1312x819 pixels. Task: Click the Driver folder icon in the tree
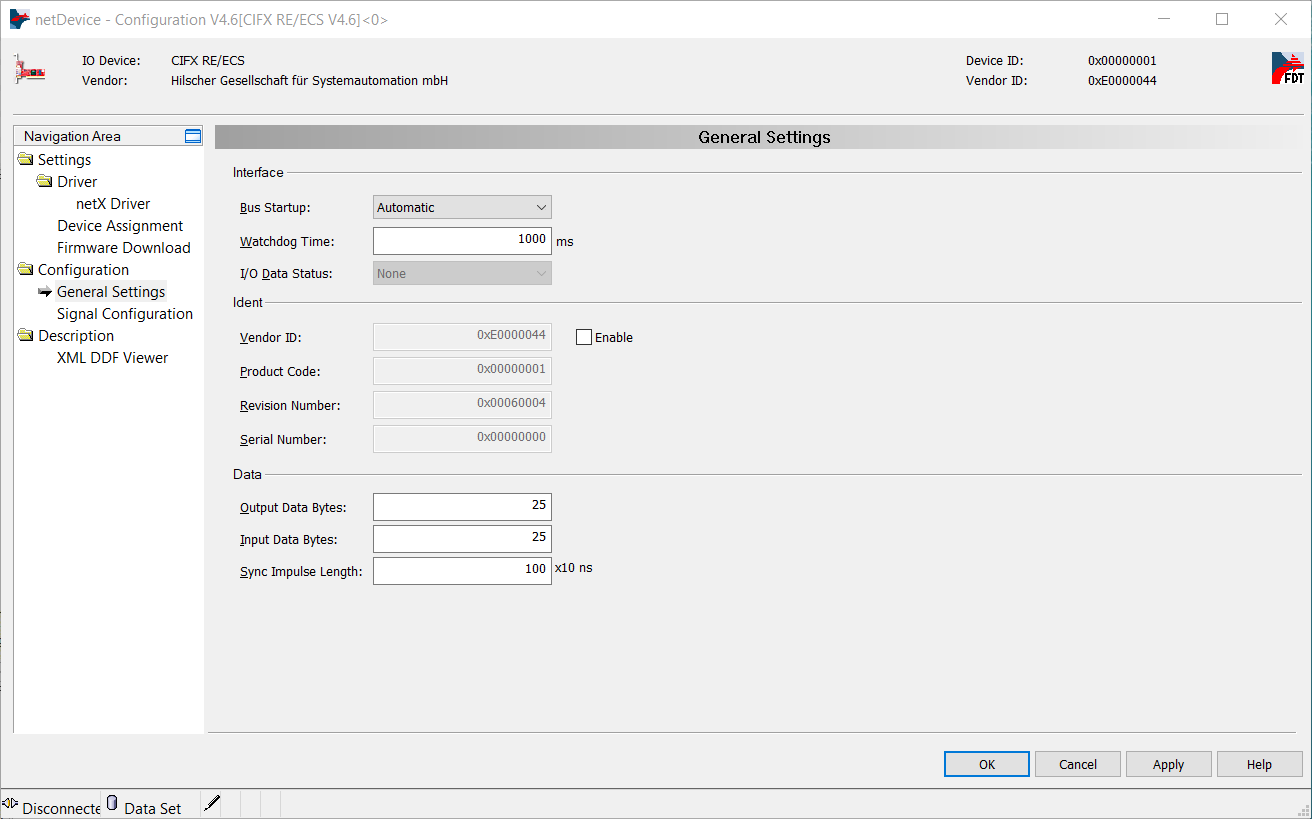[44, 182]
